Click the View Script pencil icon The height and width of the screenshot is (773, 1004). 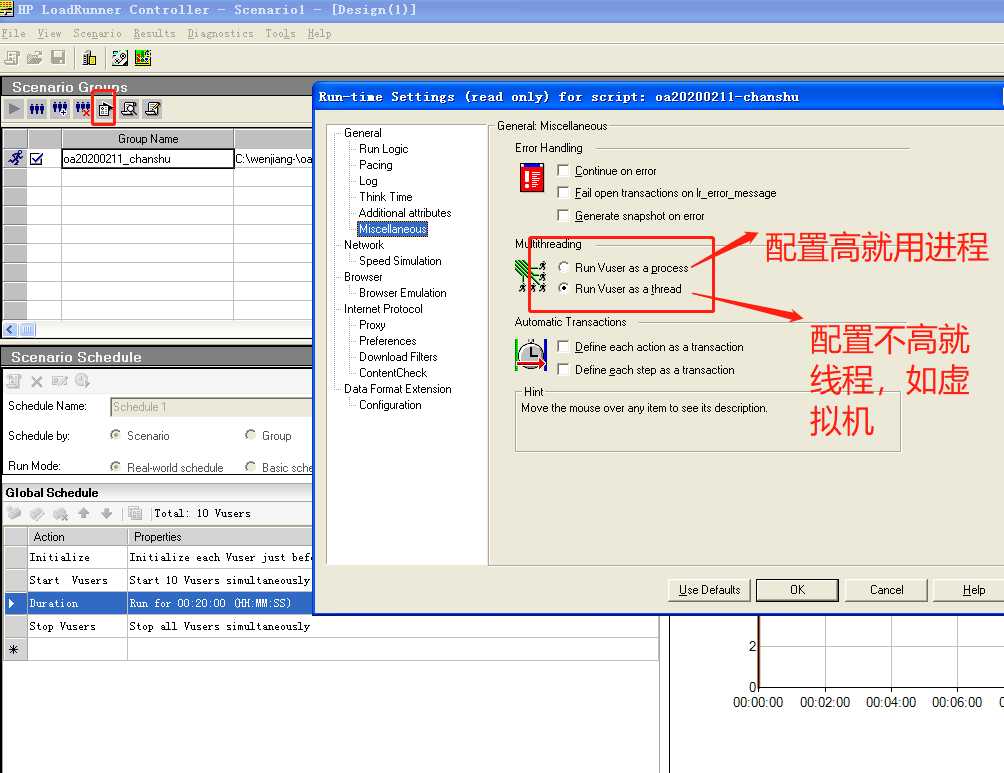(152, 109)
